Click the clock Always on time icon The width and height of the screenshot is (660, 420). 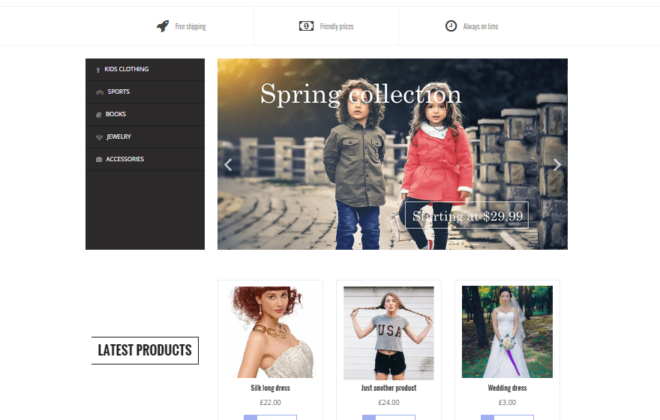(451, 26)
